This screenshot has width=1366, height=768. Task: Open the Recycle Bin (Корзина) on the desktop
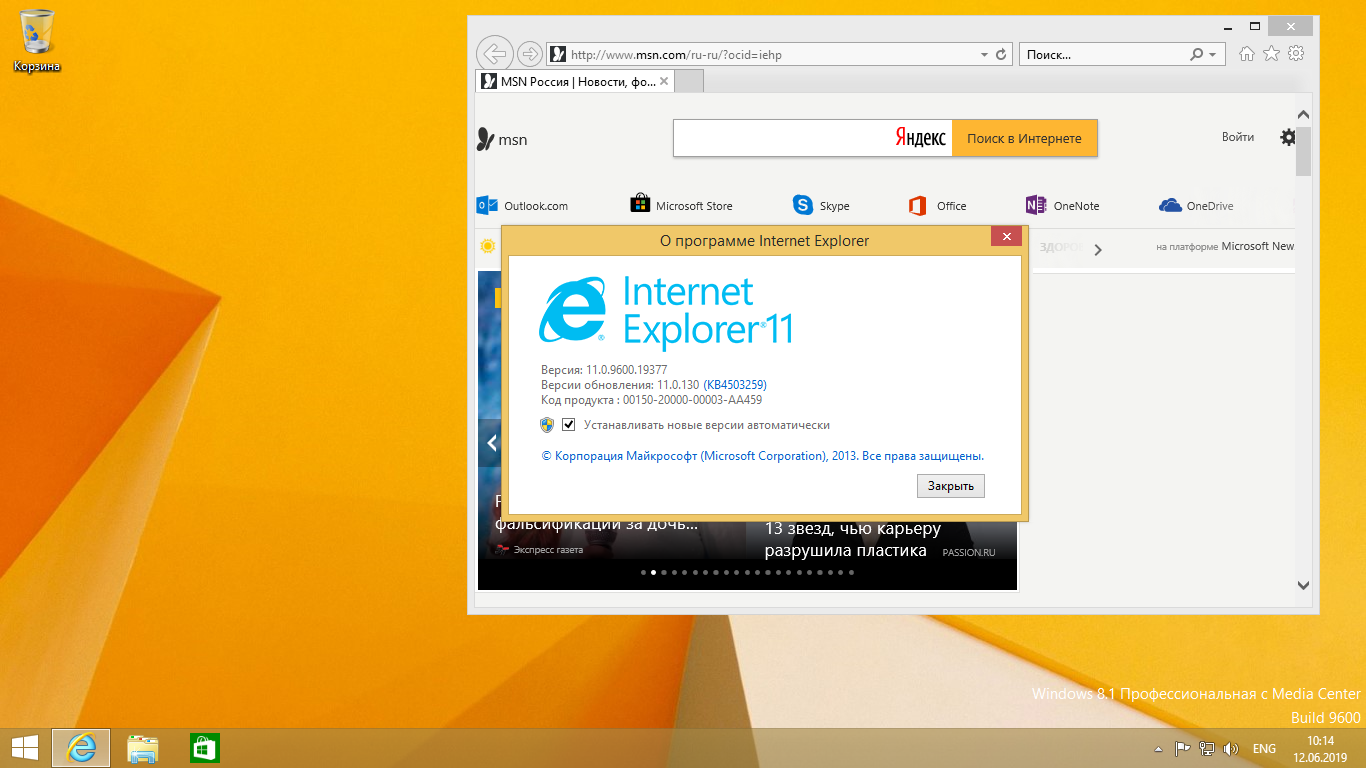37,42
